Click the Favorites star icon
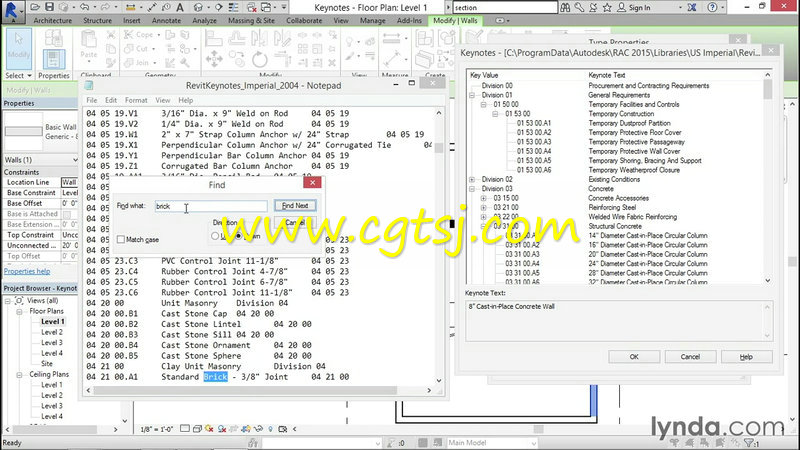 [x=607, y=7]
